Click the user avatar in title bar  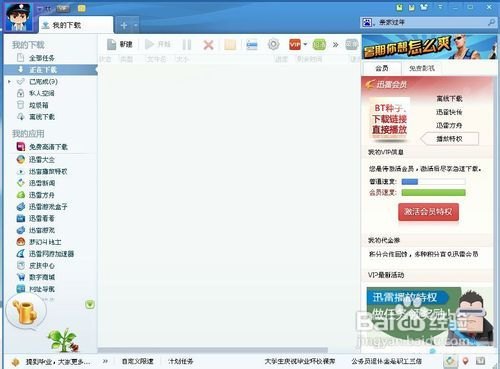(19, 17)
